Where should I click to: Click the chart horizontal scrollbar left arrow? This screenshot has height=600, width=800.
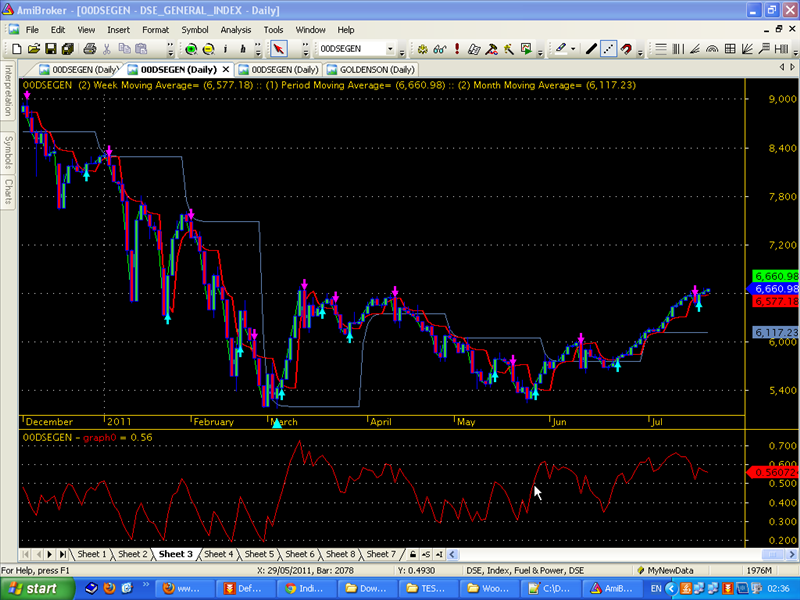452,554
